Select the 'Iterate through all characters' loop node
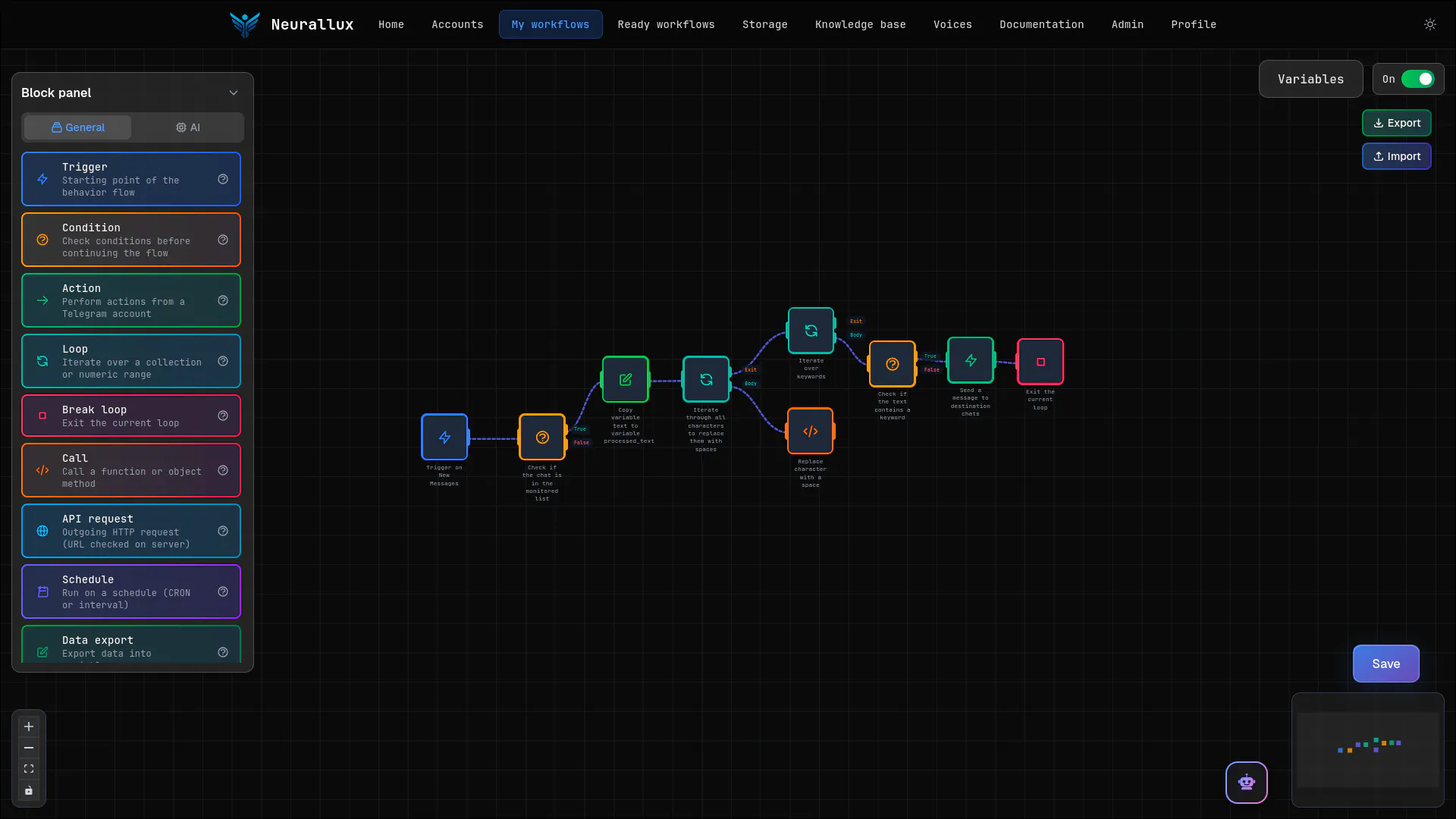The image size is (1456, 819). 706,379
